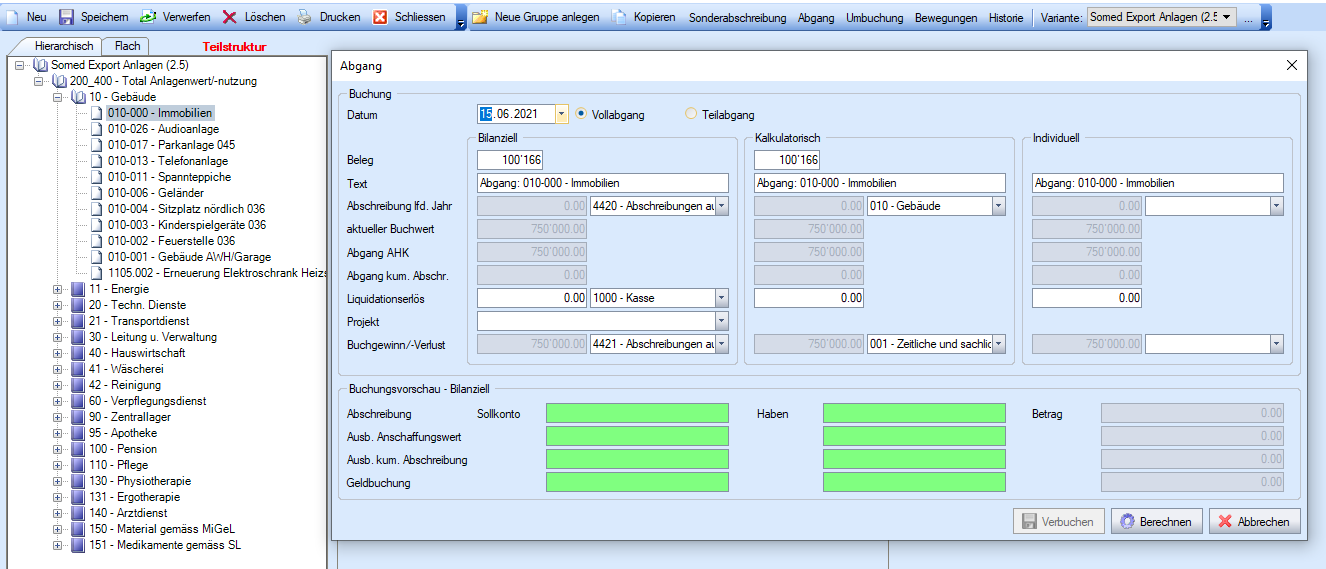Select the Vollabgang radio button
This screenshot has height=569, width=1326.
point(582,114)
